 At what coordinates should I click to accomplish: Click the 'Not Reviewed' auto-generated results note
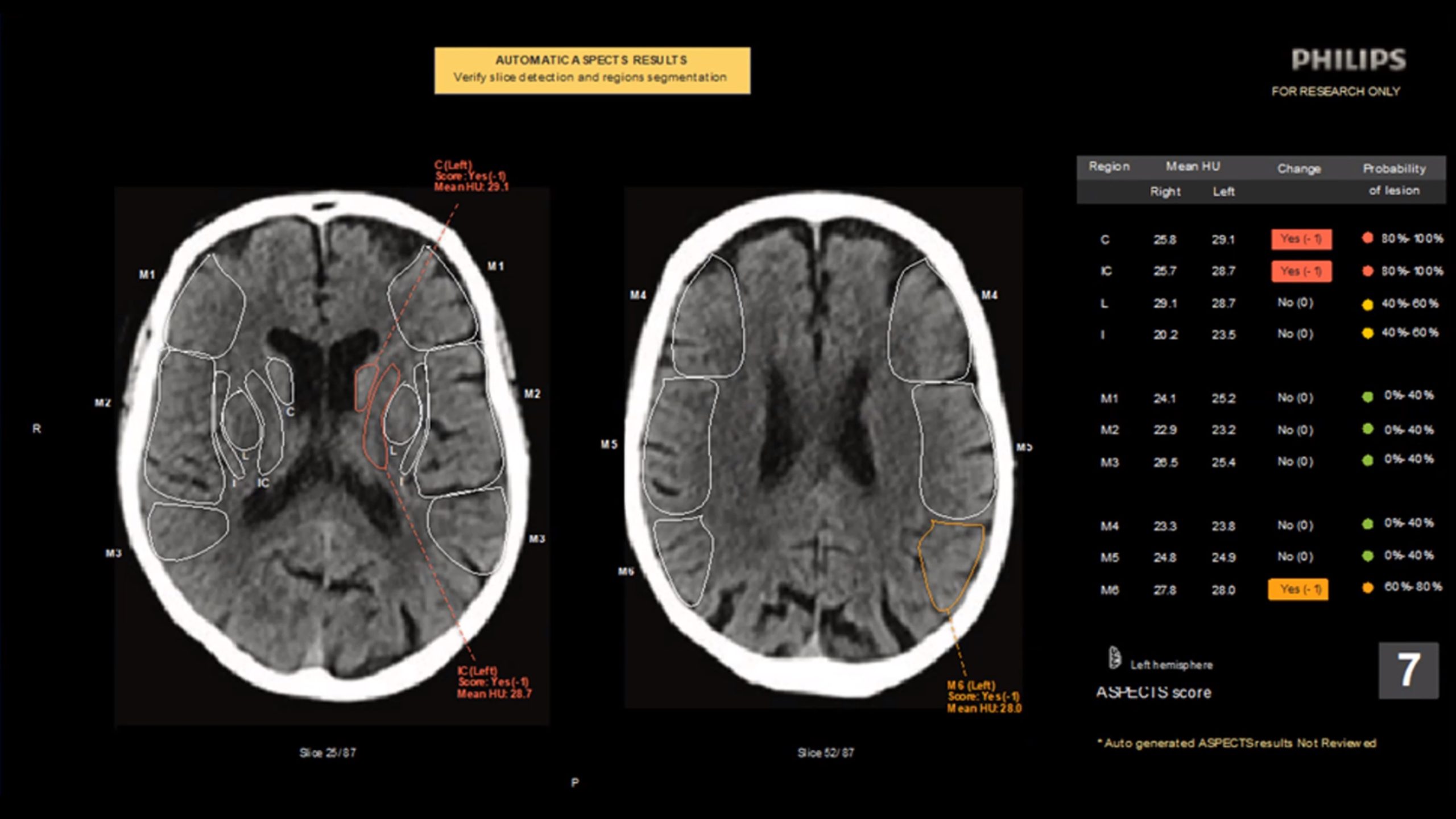click(1236, 743)
